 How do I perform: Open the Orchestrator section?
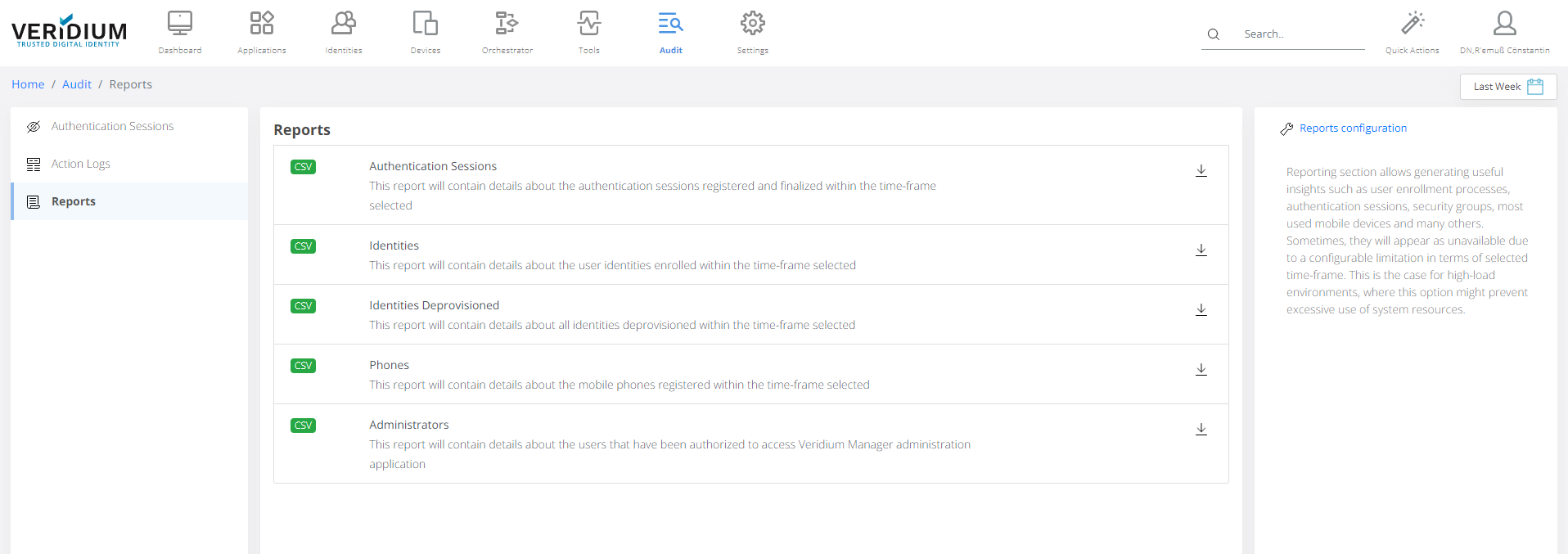pos(507,25)
